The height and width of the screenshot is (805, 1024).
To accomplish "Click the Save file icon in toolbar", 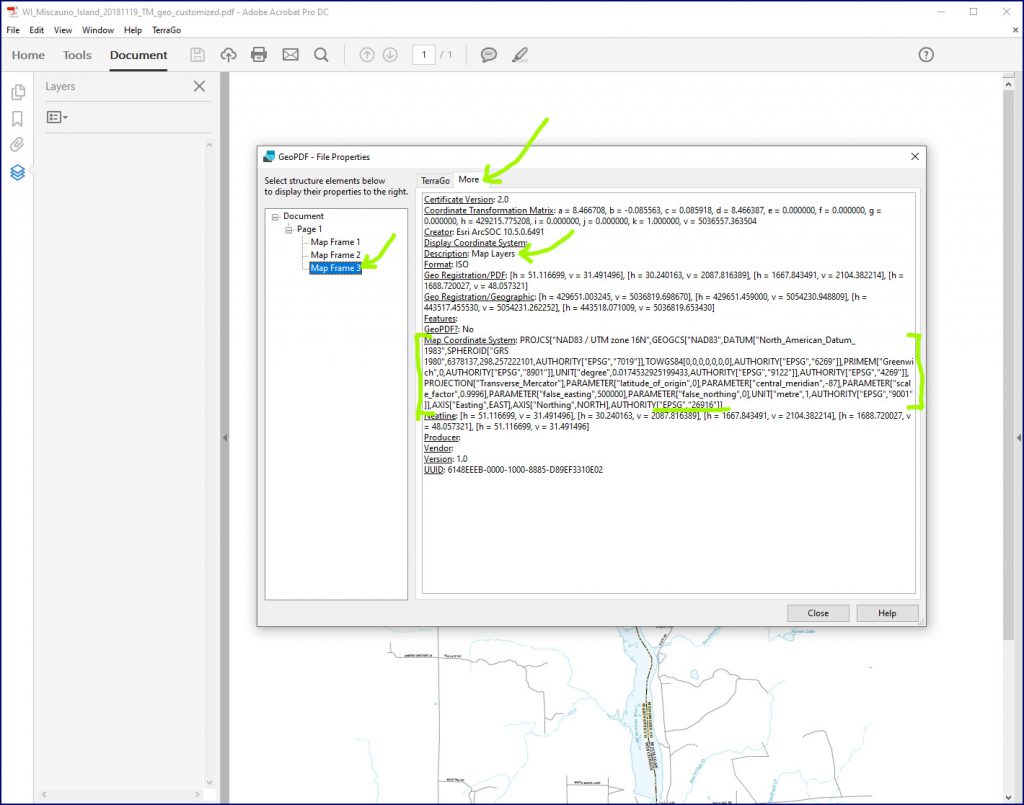I will (197, 55).
